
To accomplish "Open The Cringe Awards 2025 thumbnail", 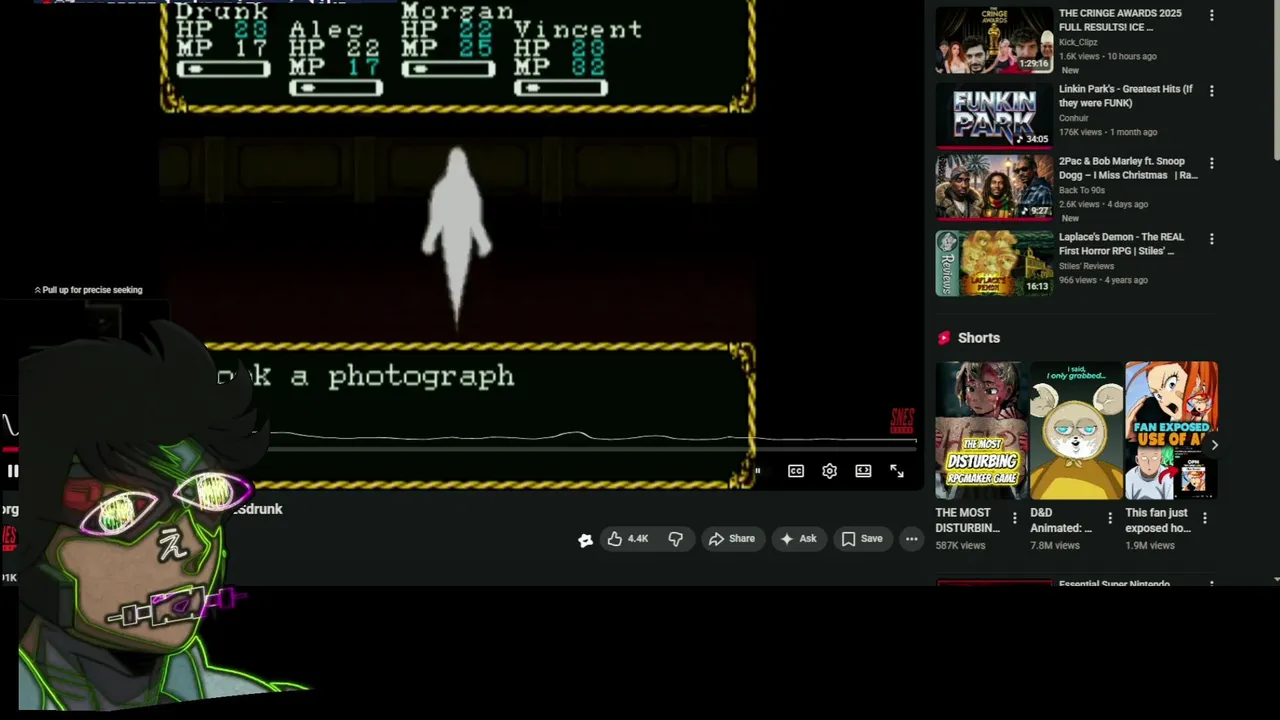I will (994, 40).
